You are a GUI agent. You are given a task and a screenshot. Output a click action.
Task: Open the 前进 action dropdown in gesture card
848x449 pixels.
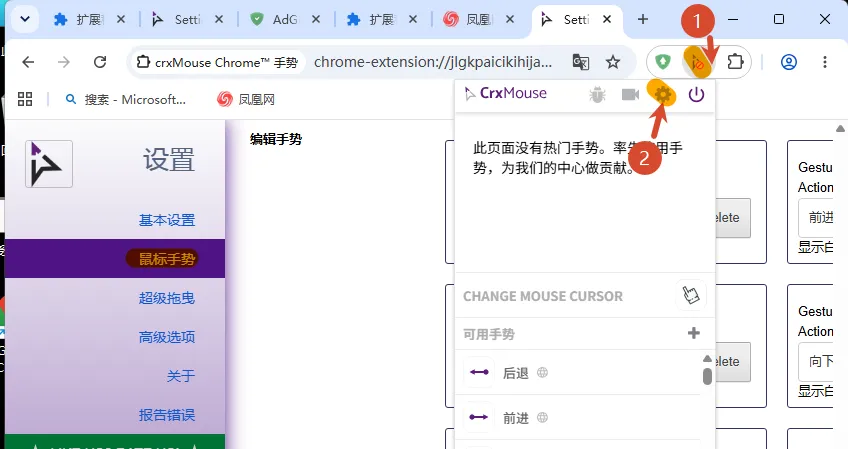(816, 217)
